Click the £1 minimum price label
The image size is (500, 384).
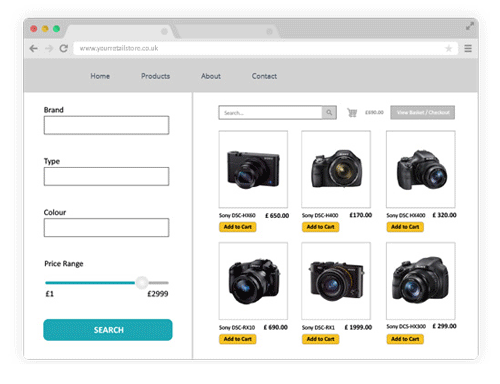click(50, 294)
